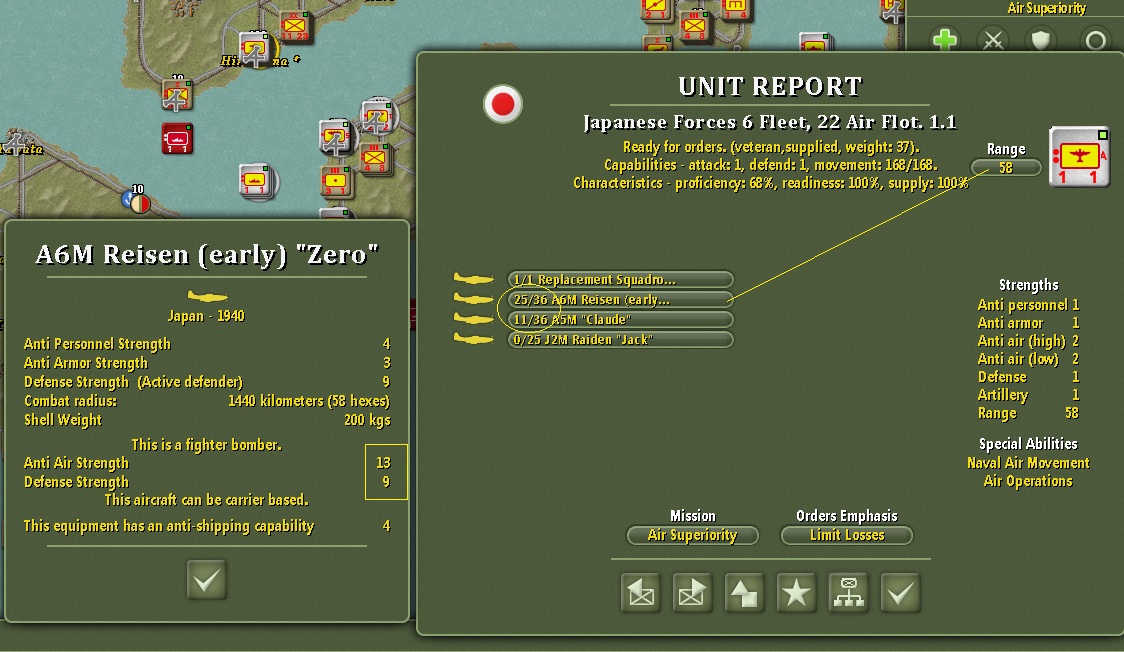Change the Air Superiority mission setting
This screenshot has width=1124, height=652.
point(692,535)
